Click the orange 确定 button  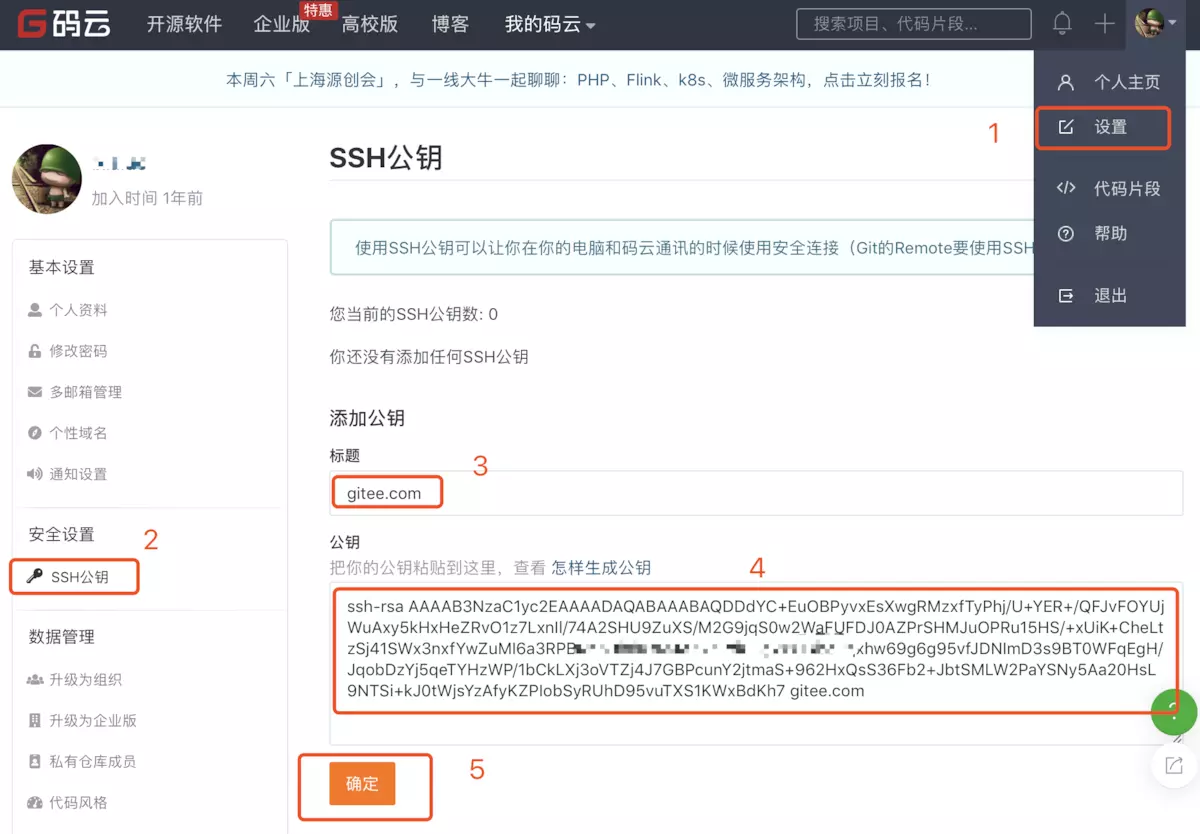pyautogui.click(x=362, y=784)
